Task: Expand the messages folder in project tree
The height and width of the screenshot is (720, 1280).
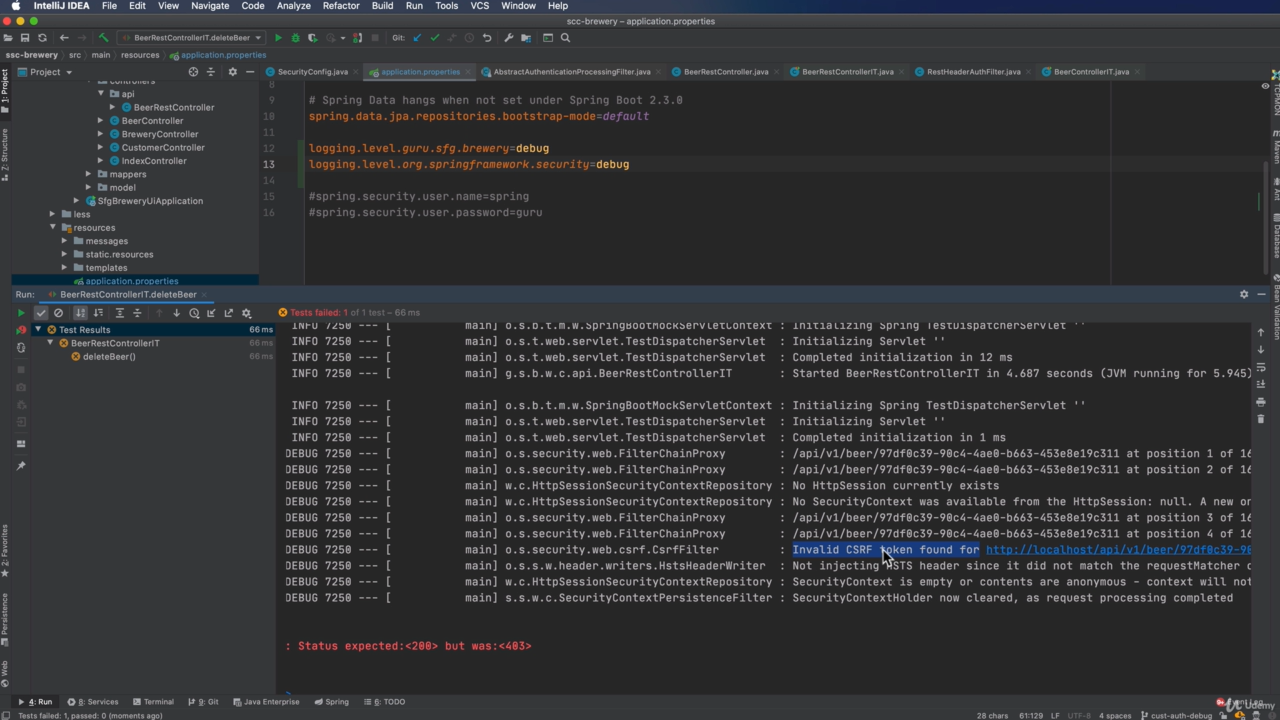Action: click(65, 241)
